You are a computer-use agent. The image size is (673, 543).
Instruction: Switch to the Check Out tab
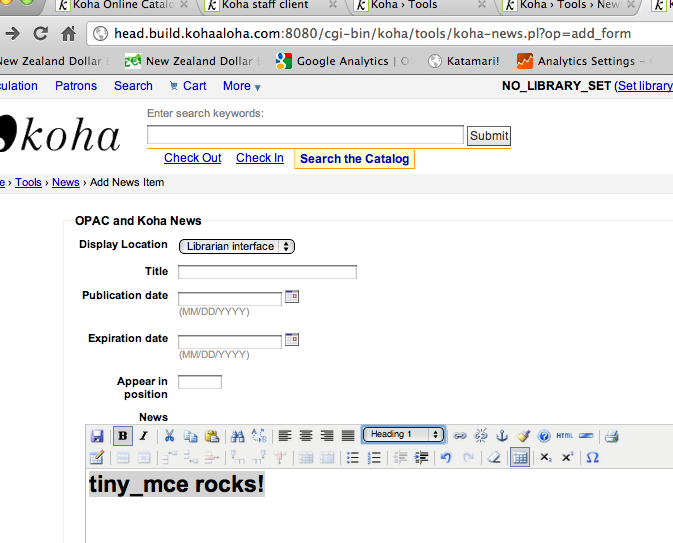(x=192, y=158)
